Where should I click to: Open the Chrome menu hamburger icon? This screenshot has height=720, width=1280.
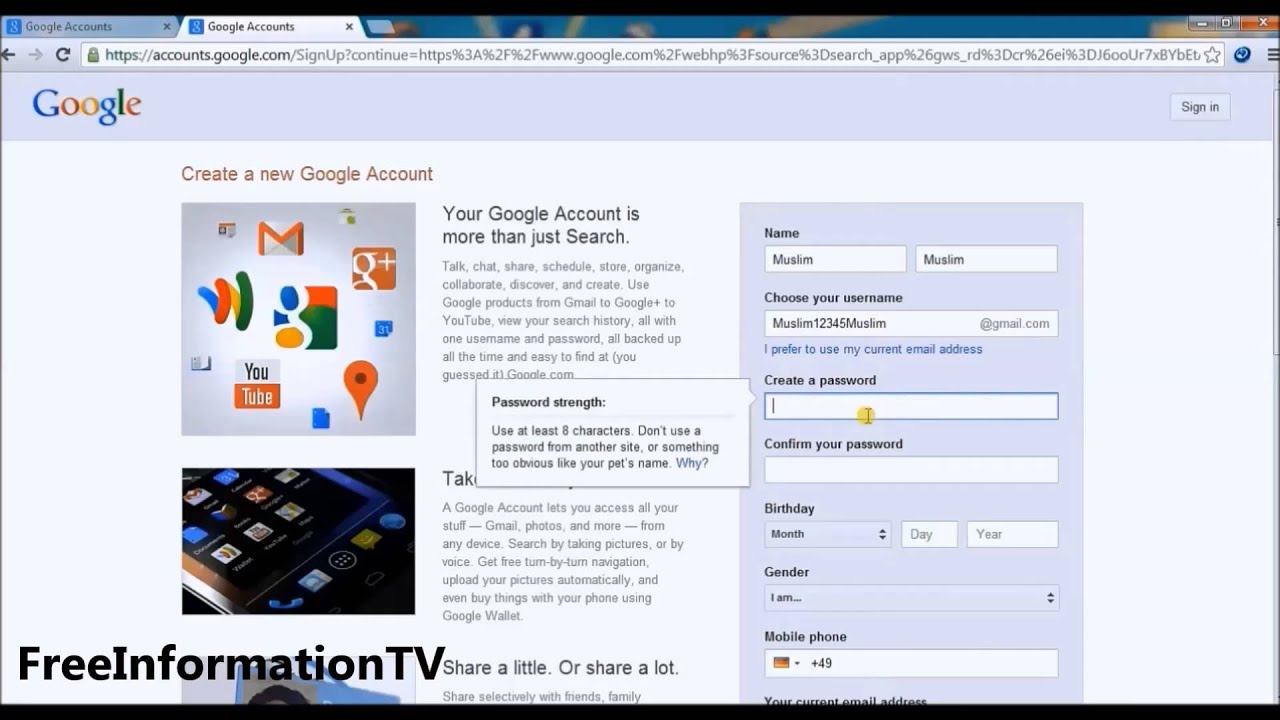pyautogui.click(x=1272, y=55)
